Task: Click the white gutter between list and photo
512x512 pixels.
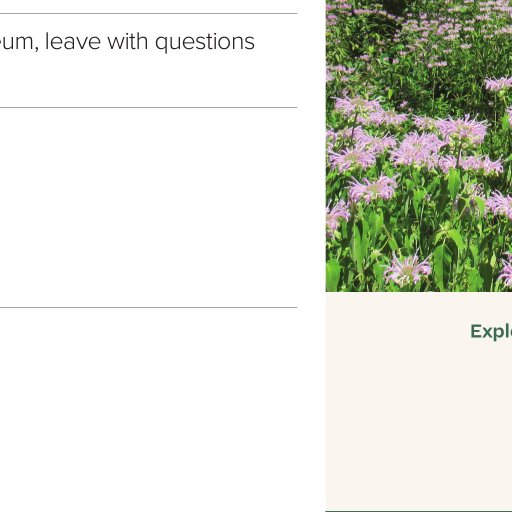Action: pyautogui.click(x=312, y=256)
